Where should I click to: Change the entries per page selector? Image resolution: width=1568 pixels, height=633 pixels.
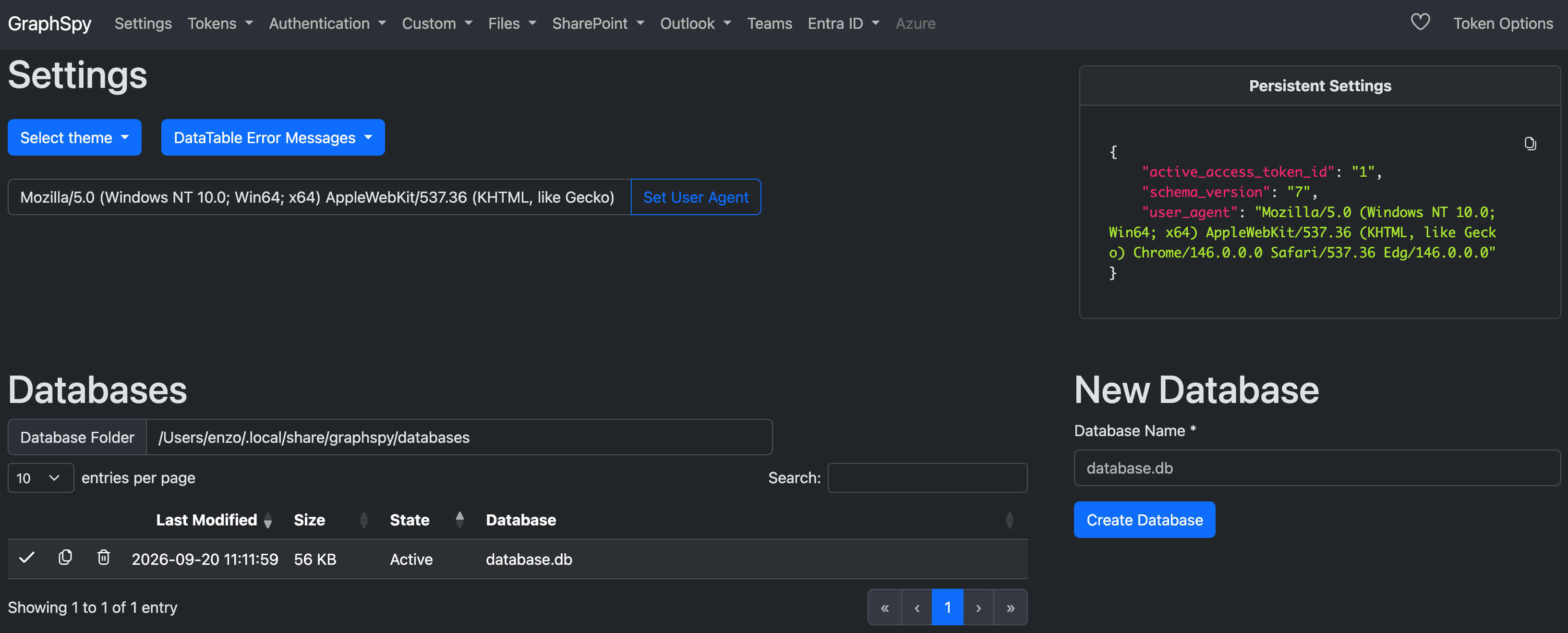pyautogui.click(x=40, y=478)
